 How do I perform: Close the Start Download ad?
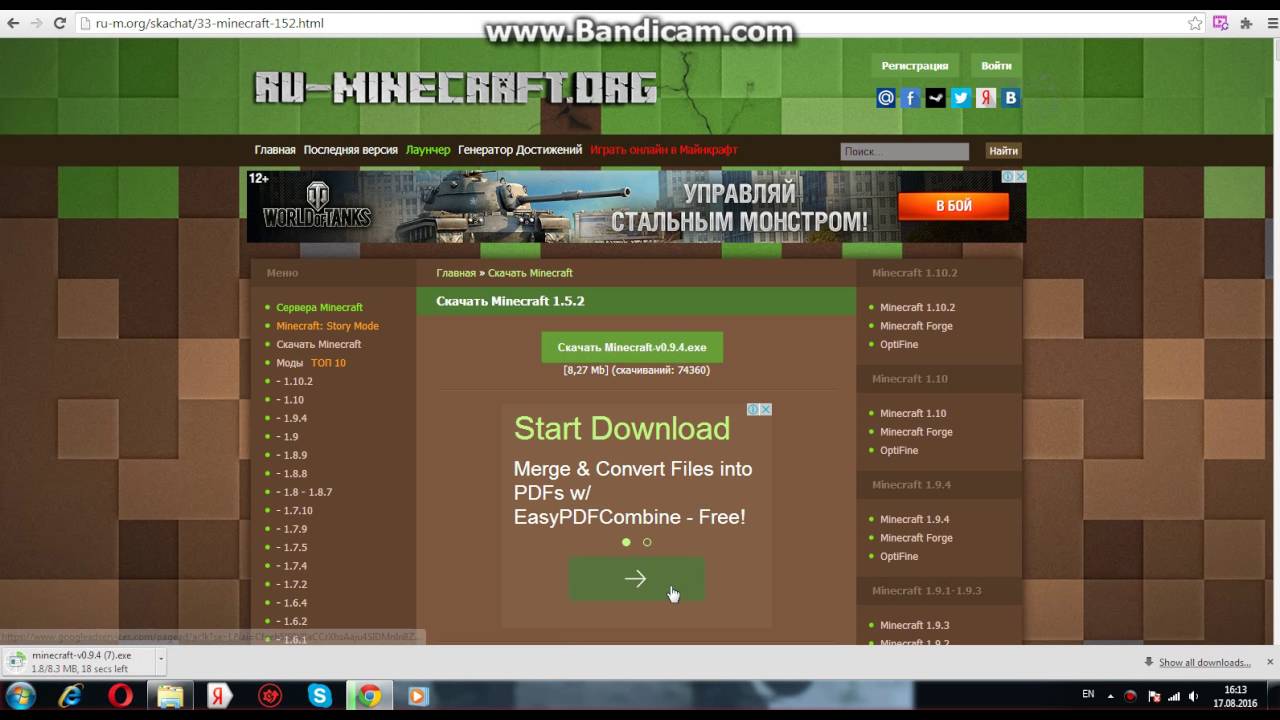coord(765,409)
